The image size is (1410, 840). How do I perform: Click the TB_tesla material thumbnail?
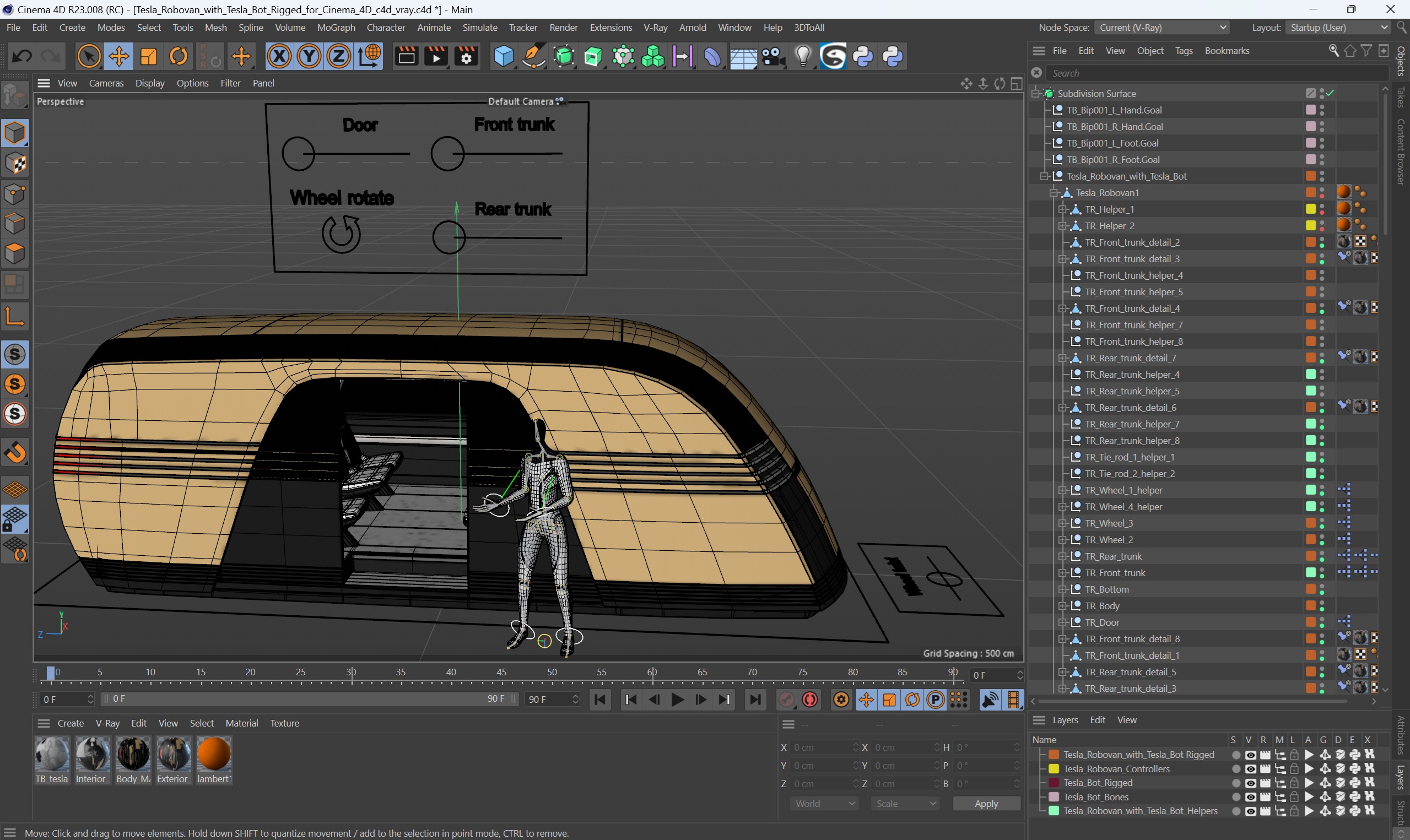[52, 754]
